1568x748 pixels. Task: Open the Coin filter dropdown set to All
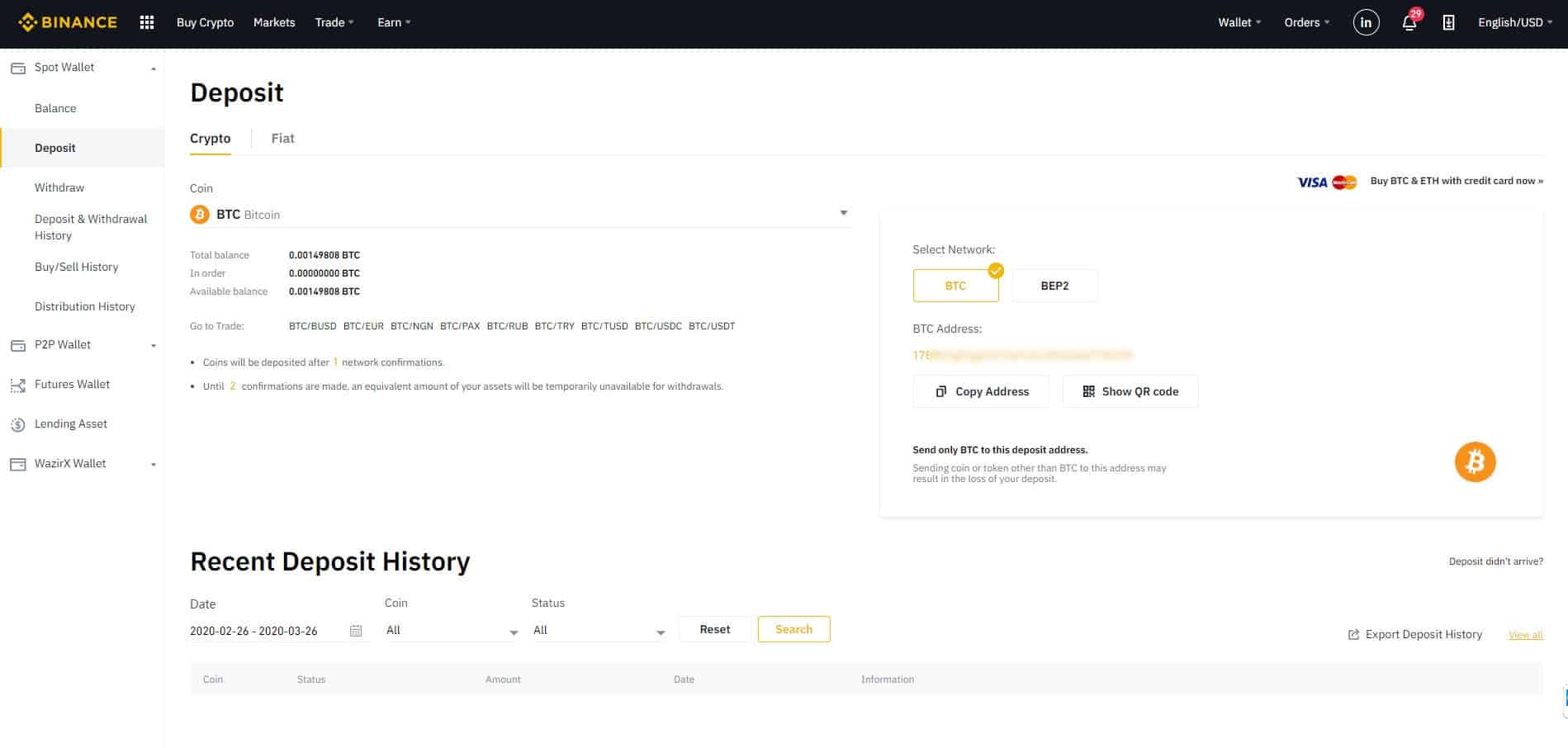coord(452,631)
